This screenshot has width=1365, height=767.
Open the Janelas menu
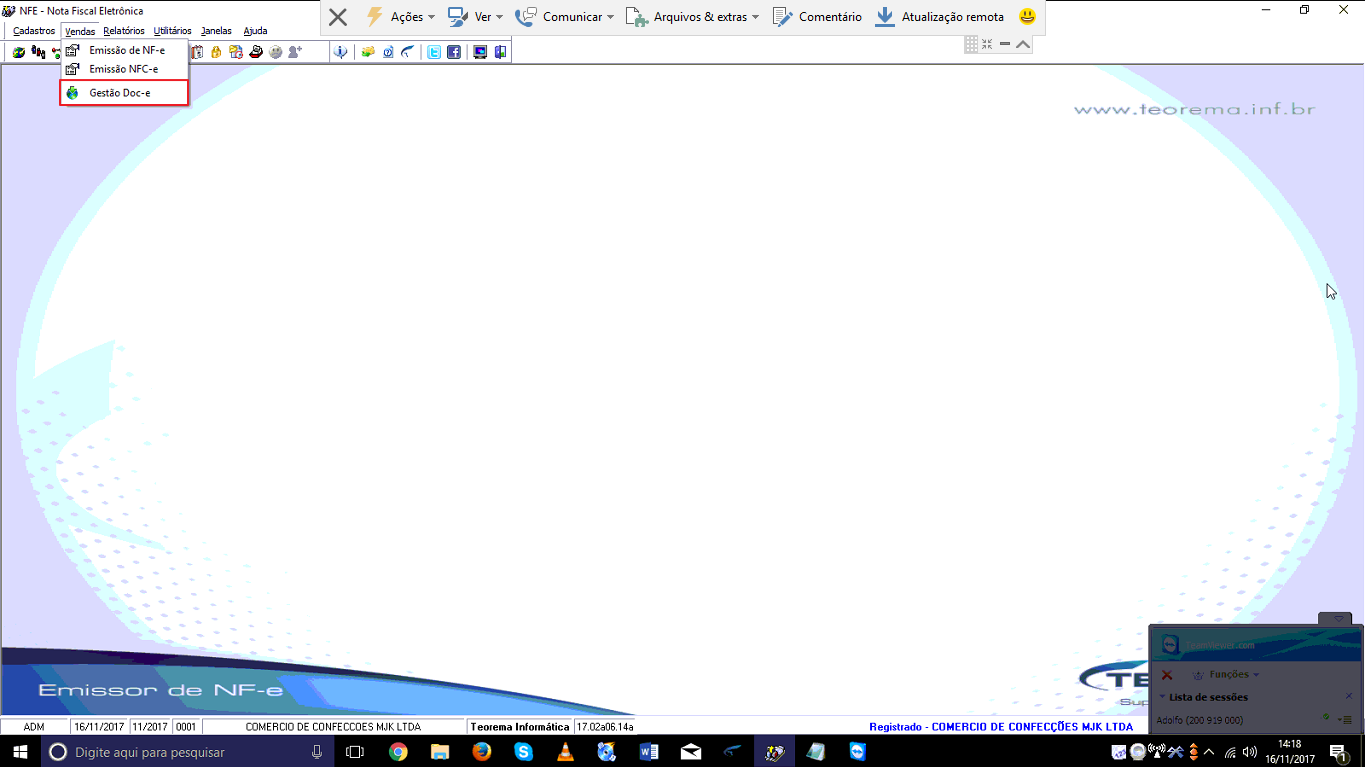[216, 31]
